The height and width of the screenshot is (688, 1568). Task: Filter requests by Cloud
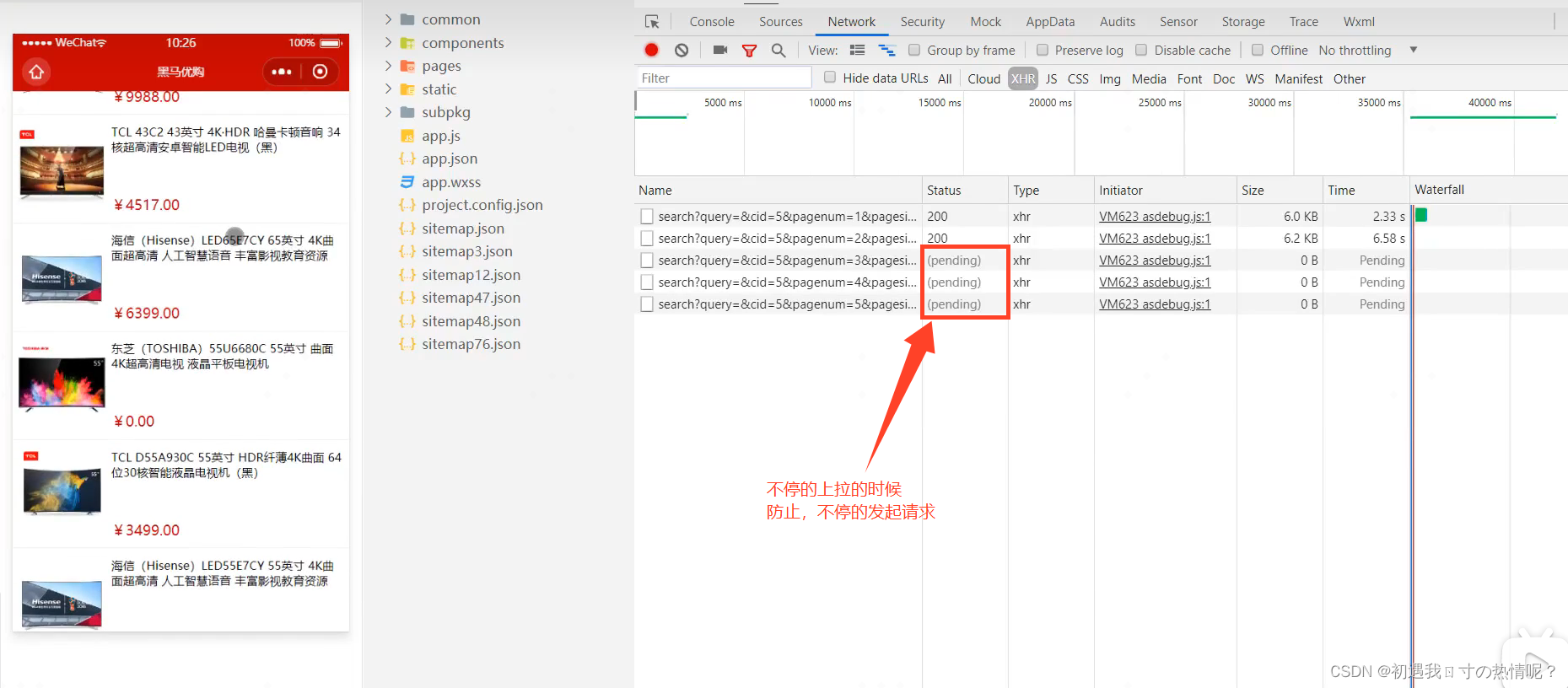click(984, 79)
